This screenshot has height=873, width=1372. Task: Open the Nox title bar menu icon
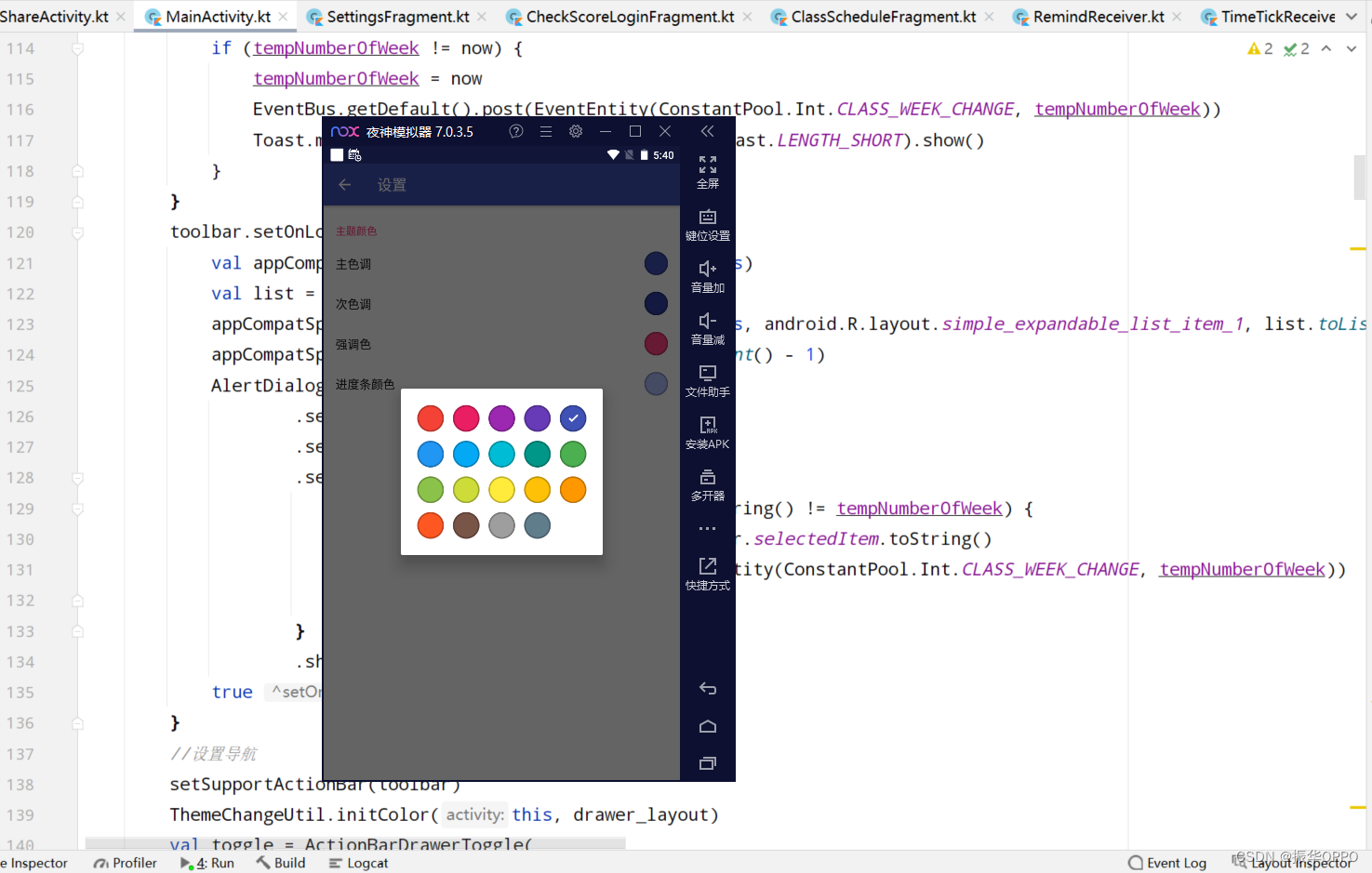pos(546,131)
